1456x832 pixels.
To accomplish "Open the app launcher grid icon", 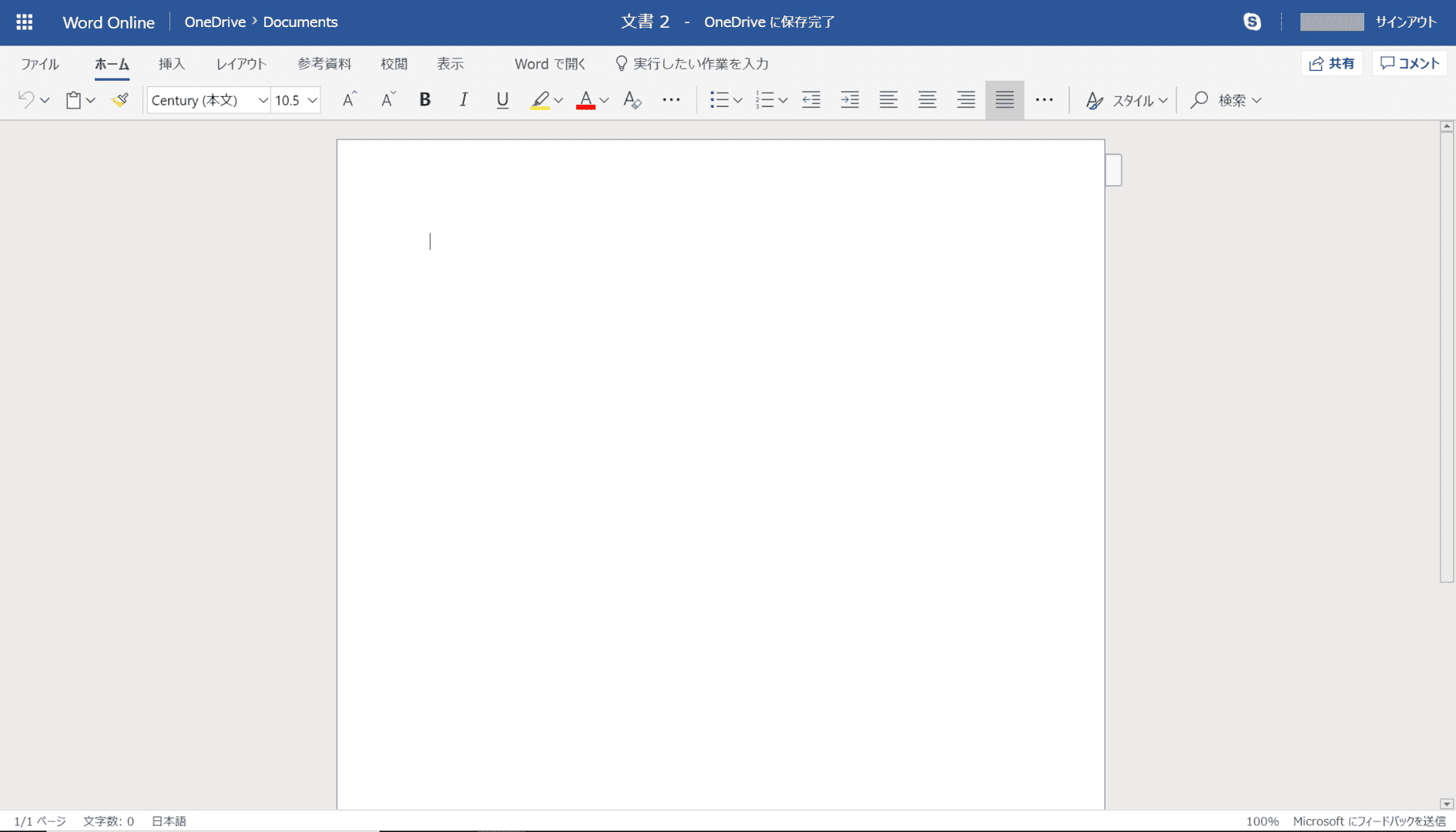I will click(25, 22).
